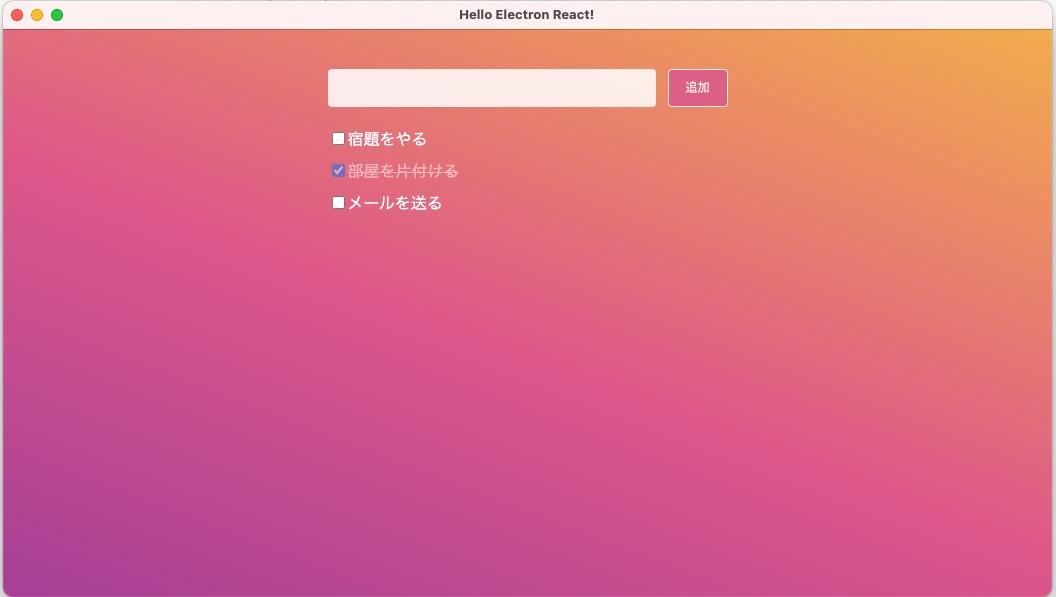Check the メールを送る checkbox
Viewport: 1056px width, 597px height.
[338, 202]
